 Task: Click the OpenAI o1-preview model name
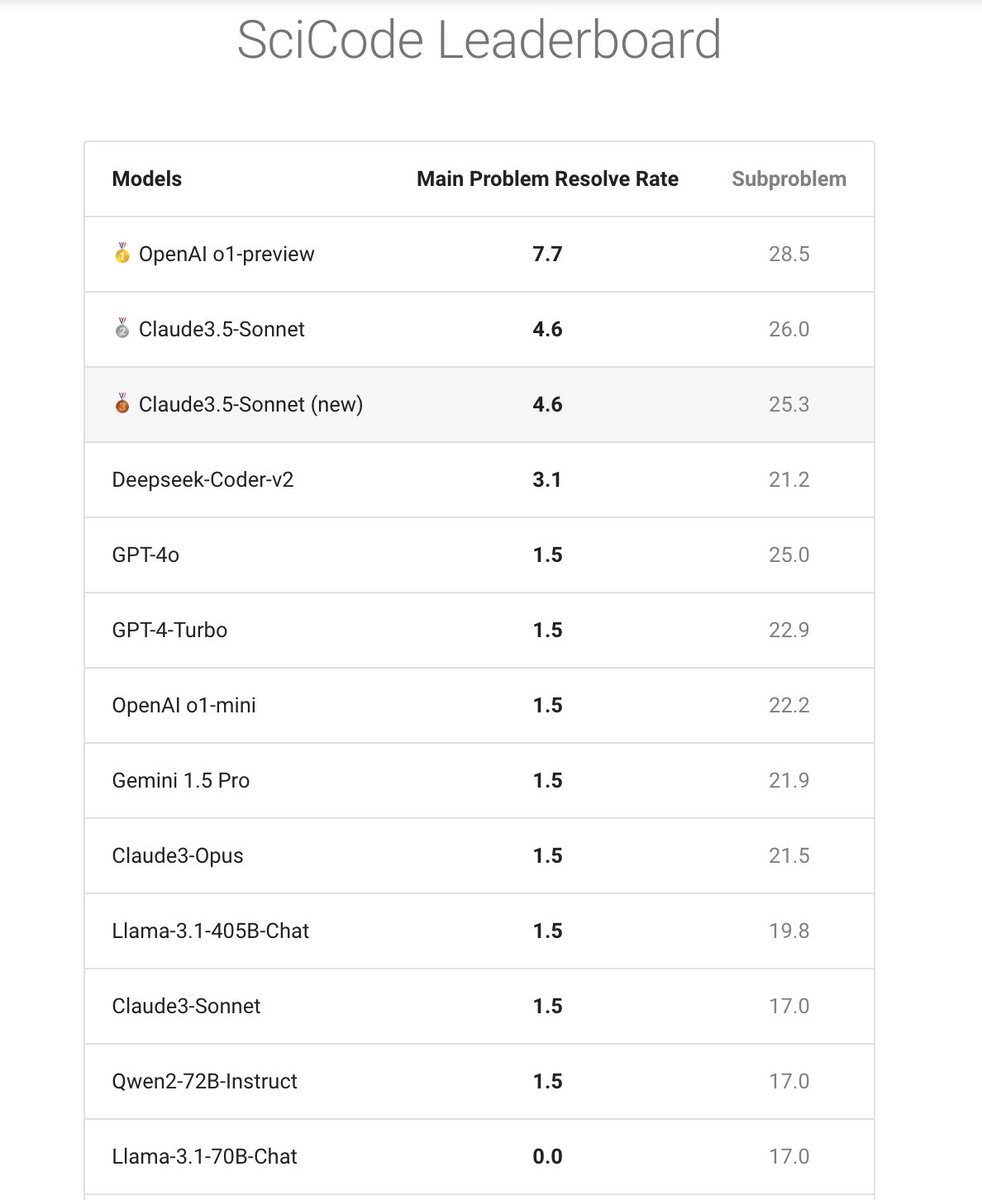tap(226, 254)
